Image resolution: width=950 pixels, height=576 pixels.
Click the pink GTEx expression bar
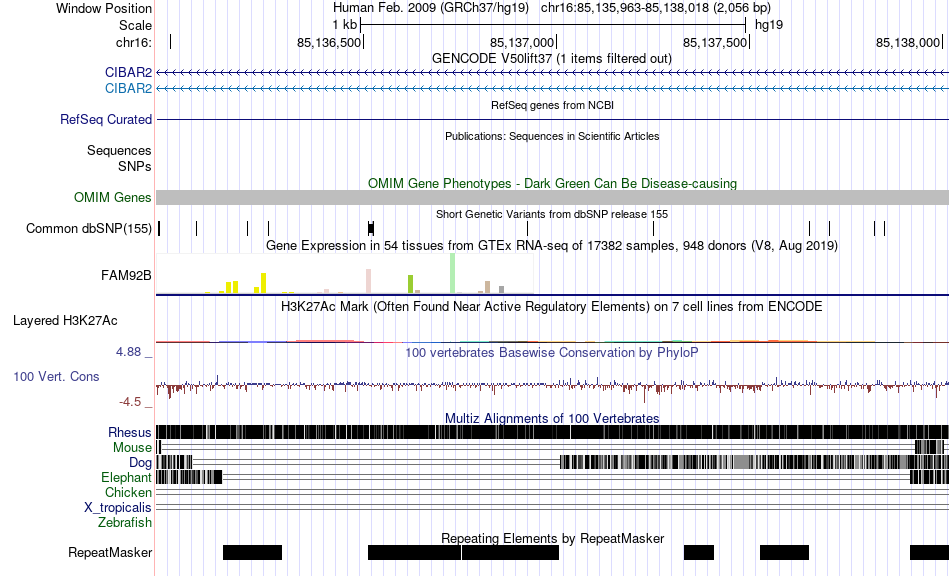pyautogui.click(x=368, y=282)
